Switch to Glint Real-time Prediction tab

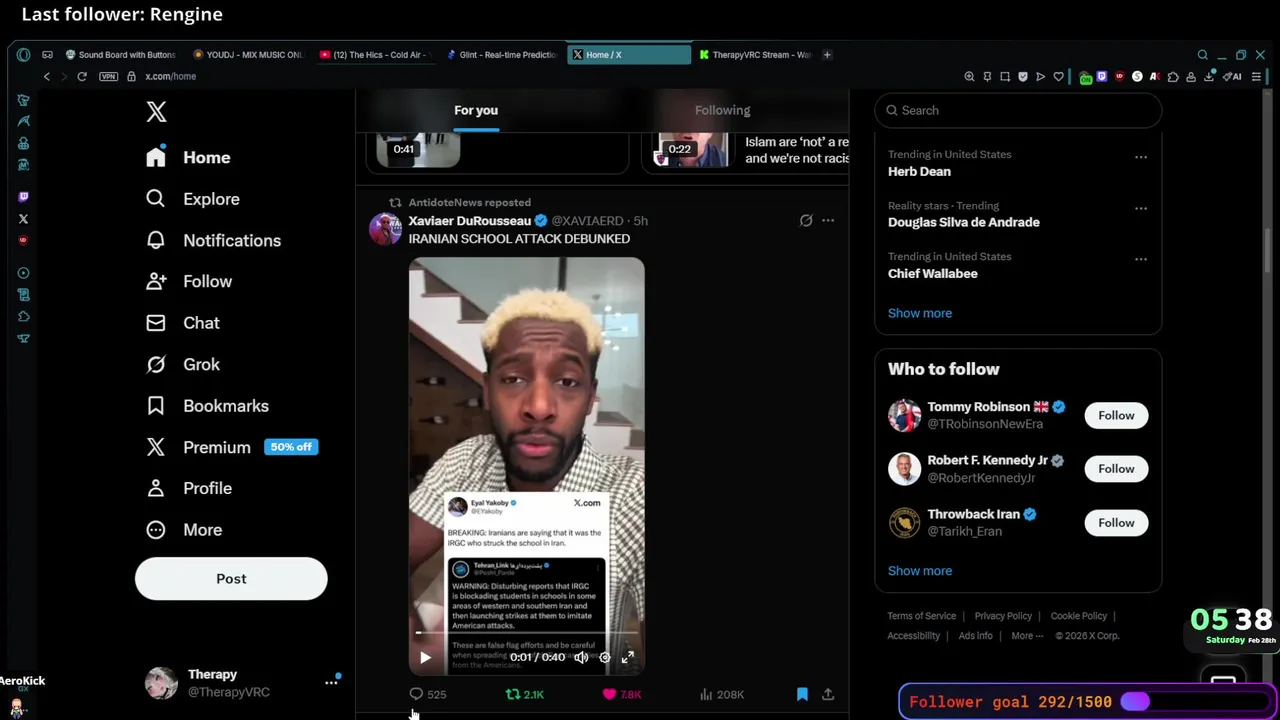click(x=502, y=55)
